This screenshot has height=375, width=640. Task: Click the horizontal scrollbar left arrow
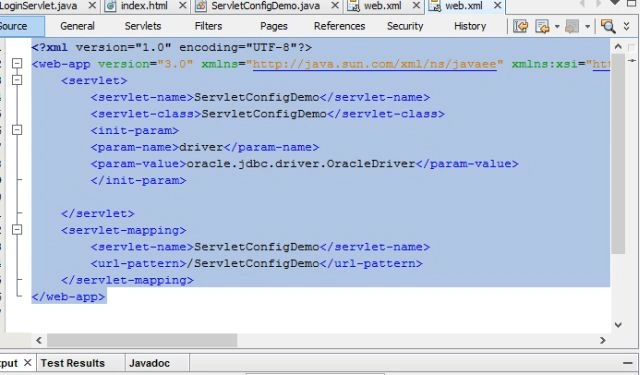[x=39, y=340]
